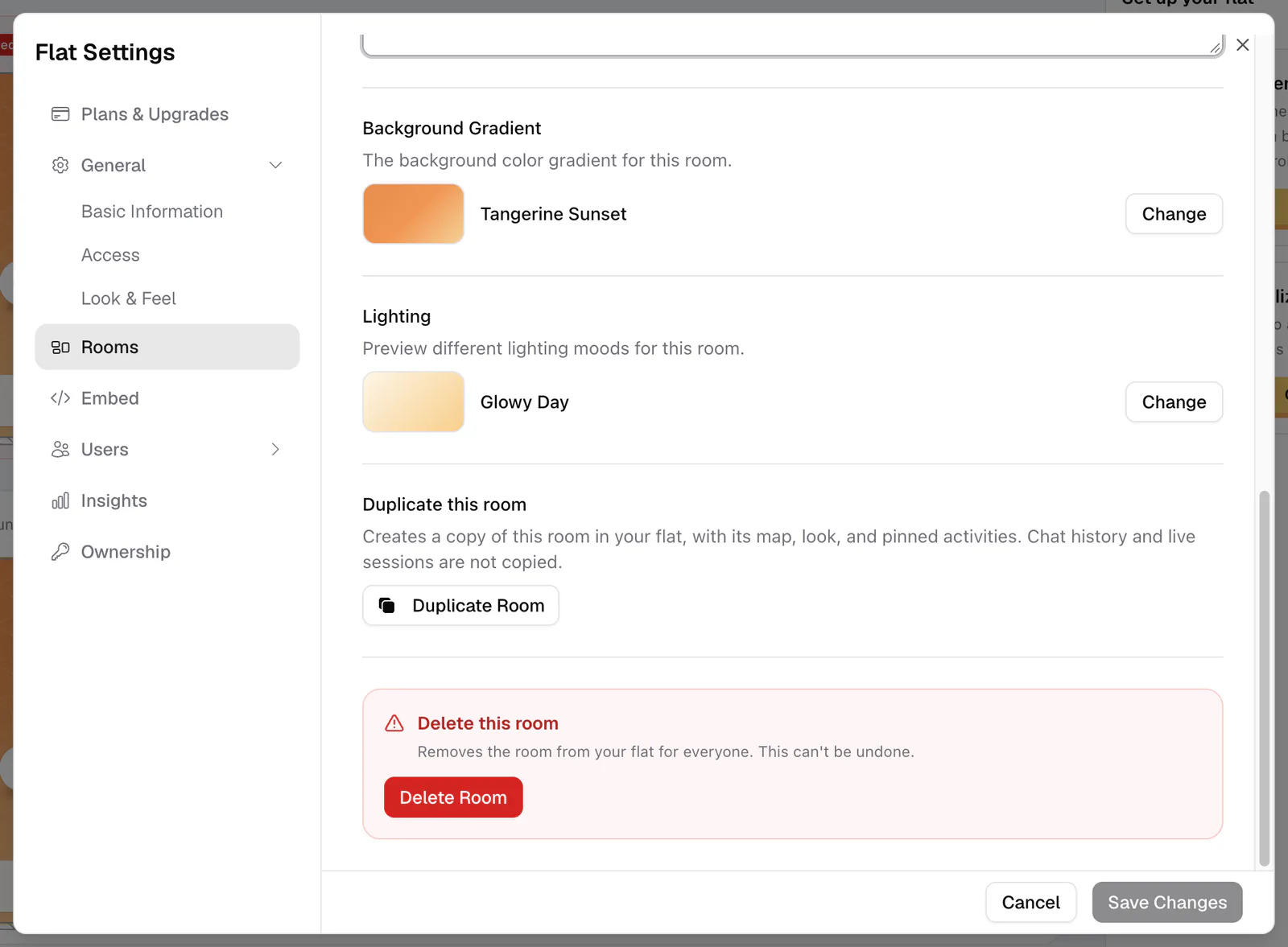Click the settings panel vertical scrollbar
Viewport: 1288px width, 947px height.
(1265, 678)
